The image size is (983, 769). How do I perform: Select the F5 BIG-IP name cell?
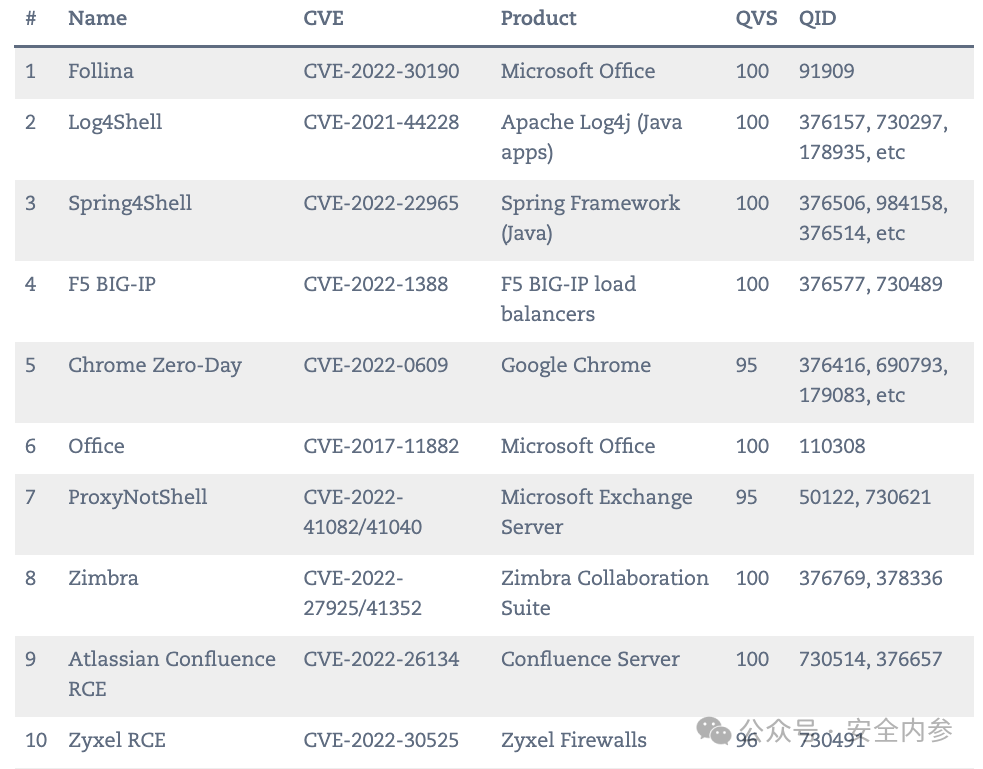click(x=112, y=284)
